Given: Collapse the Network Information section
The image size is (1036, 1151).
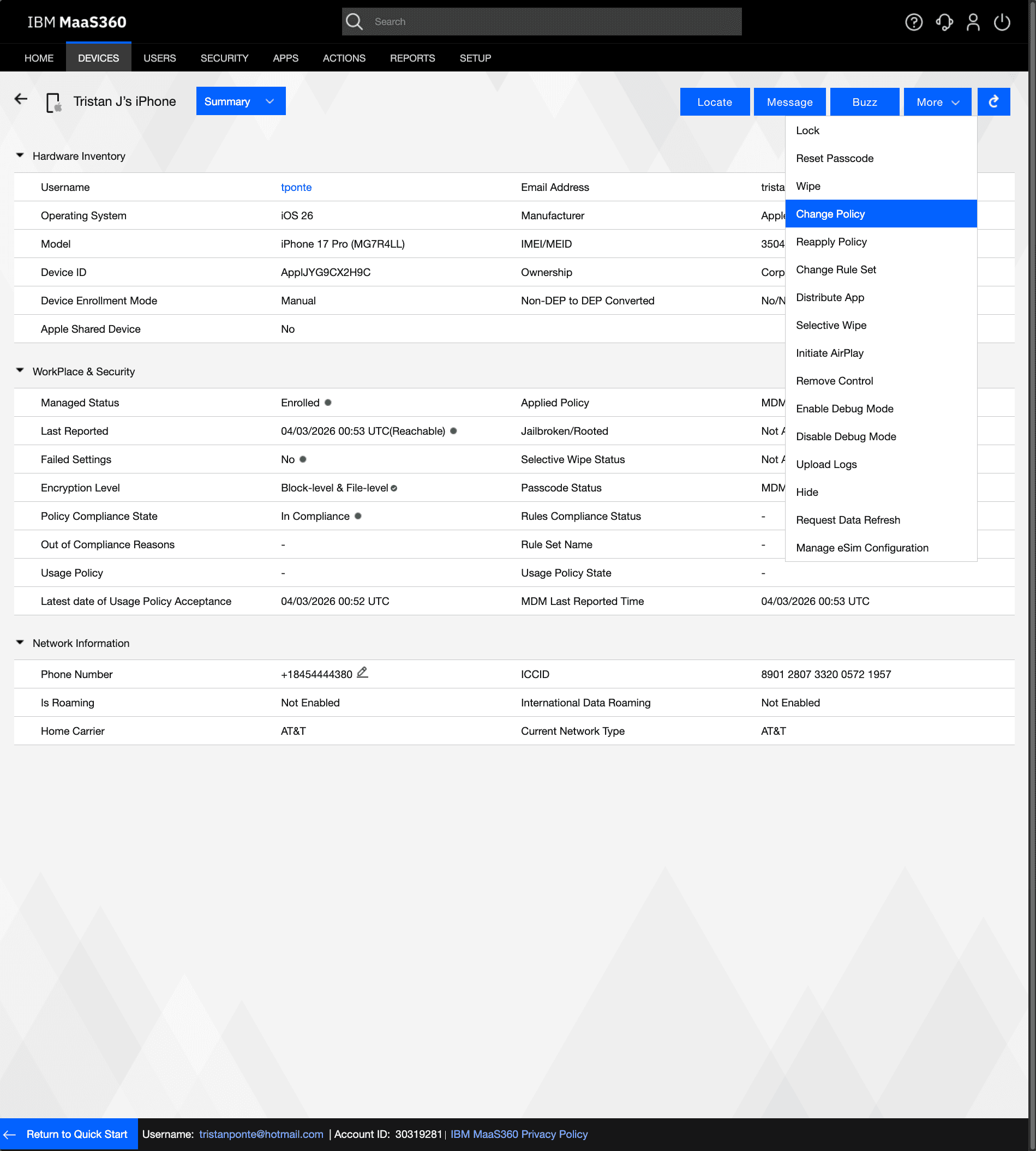Looking at the screenshot, I should [x=20, y=642].
